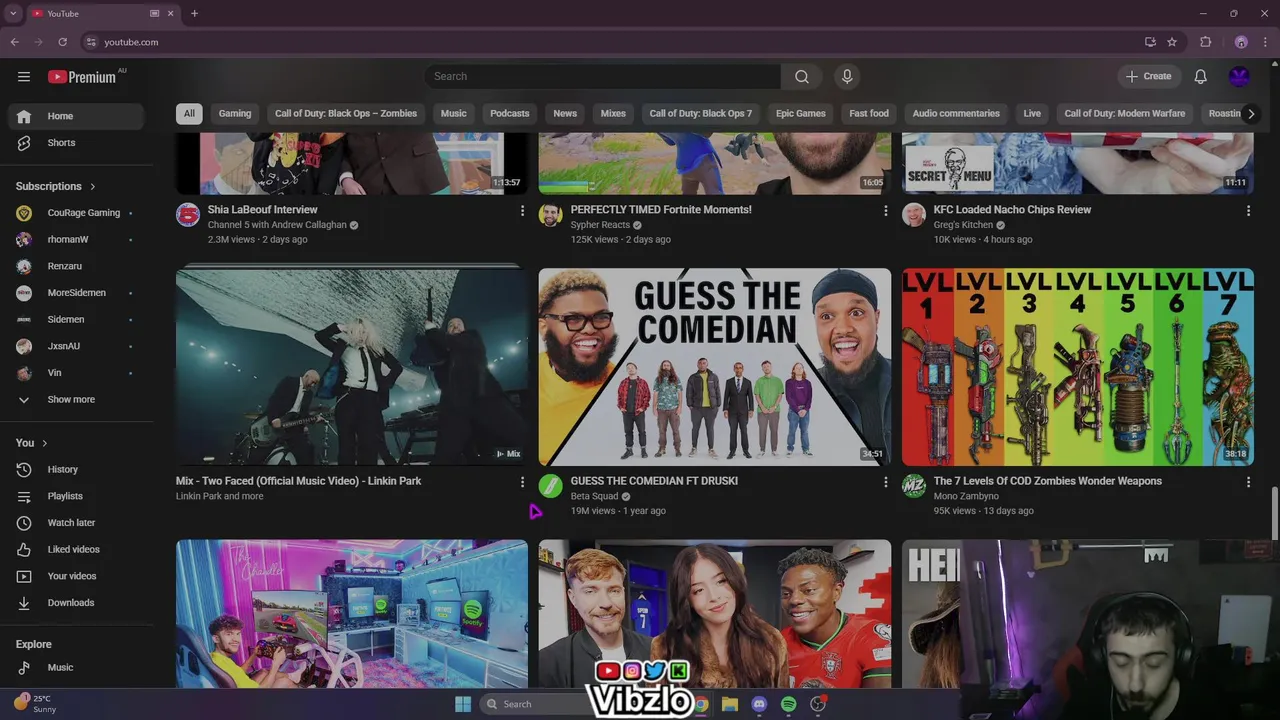
Task: Play the GUESS THE COMEDIAN thumbnail
Action: (715, 367)
